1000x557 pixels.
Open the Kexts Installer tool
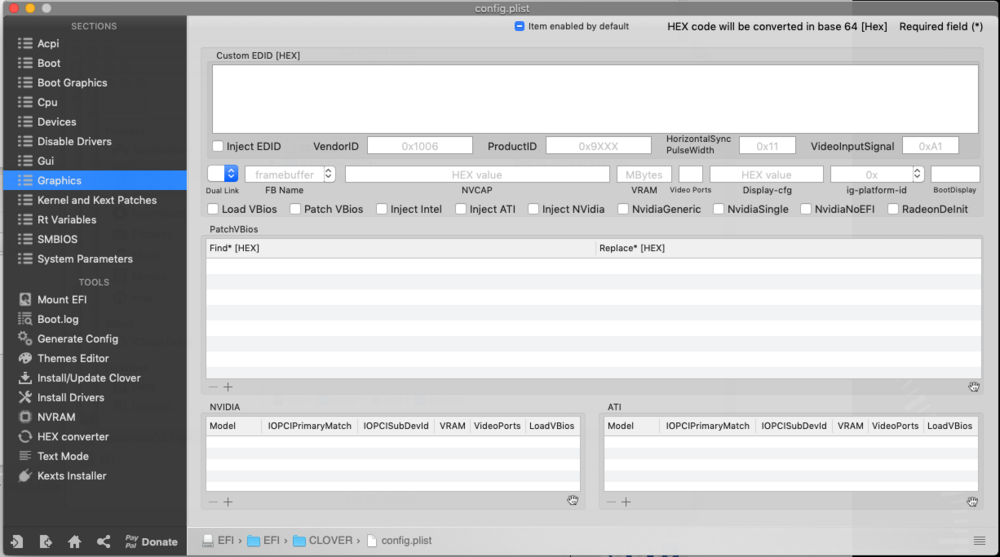[x=71, y=476]
